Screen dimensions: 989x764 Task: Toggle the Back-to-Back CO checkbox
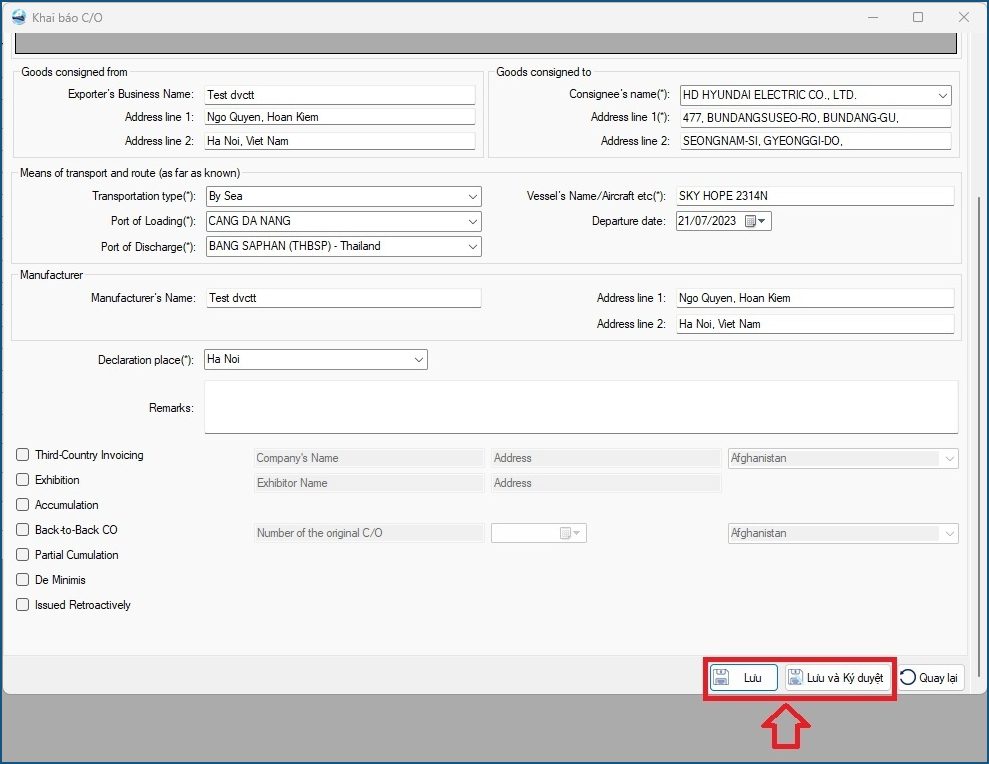pyautogui.click(x=23, y=530)
